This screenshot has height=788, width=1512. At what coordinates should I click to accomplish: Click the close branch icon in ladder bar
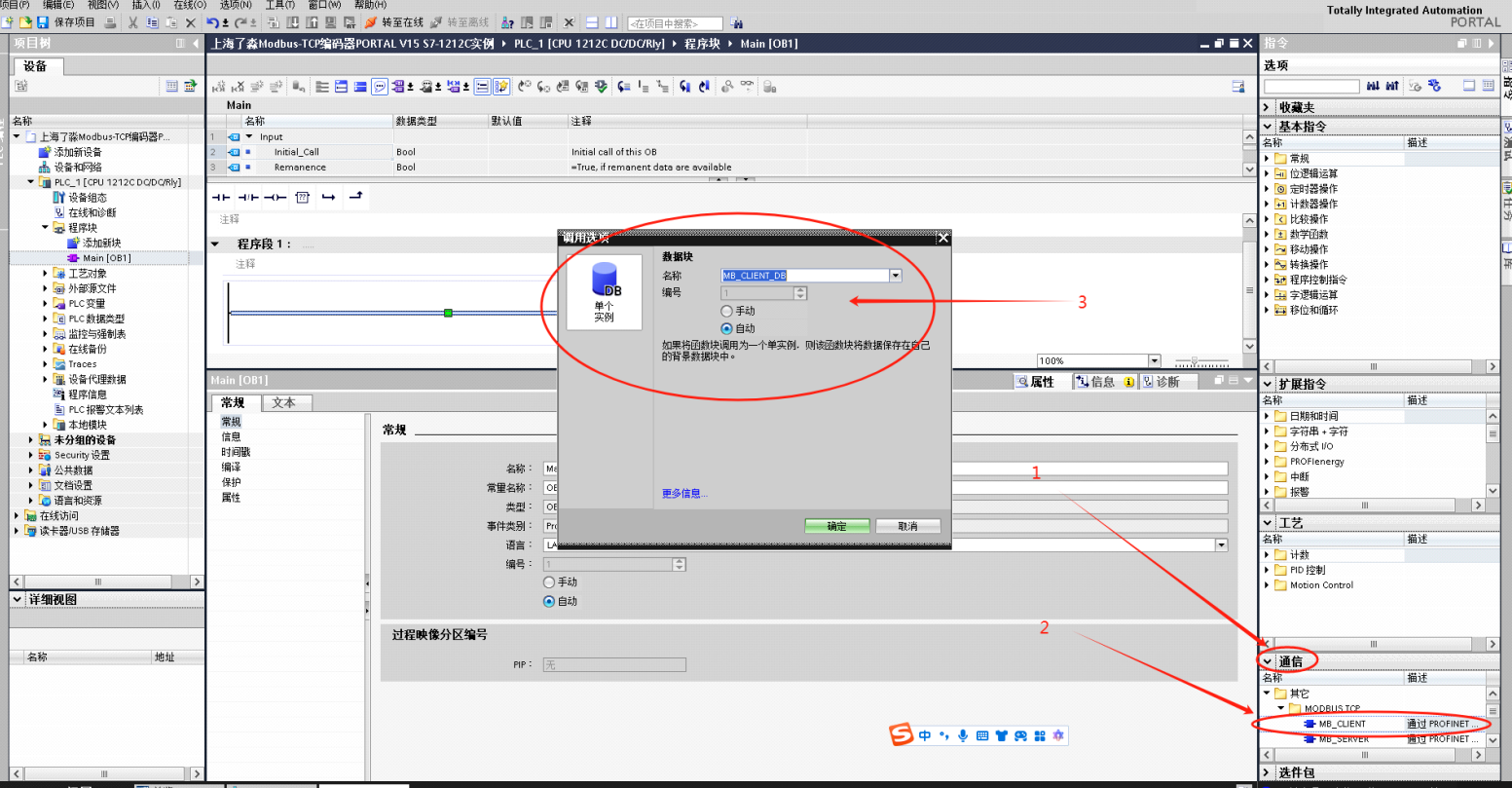[355, 198]
